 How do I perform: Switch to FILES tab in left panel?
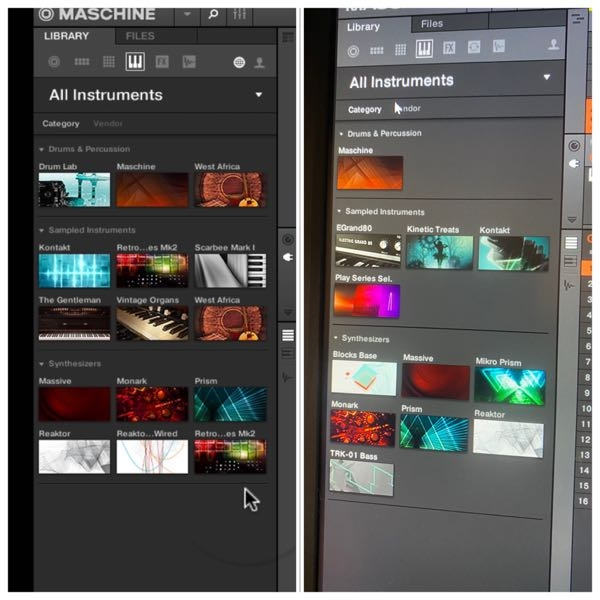point(140,36)
